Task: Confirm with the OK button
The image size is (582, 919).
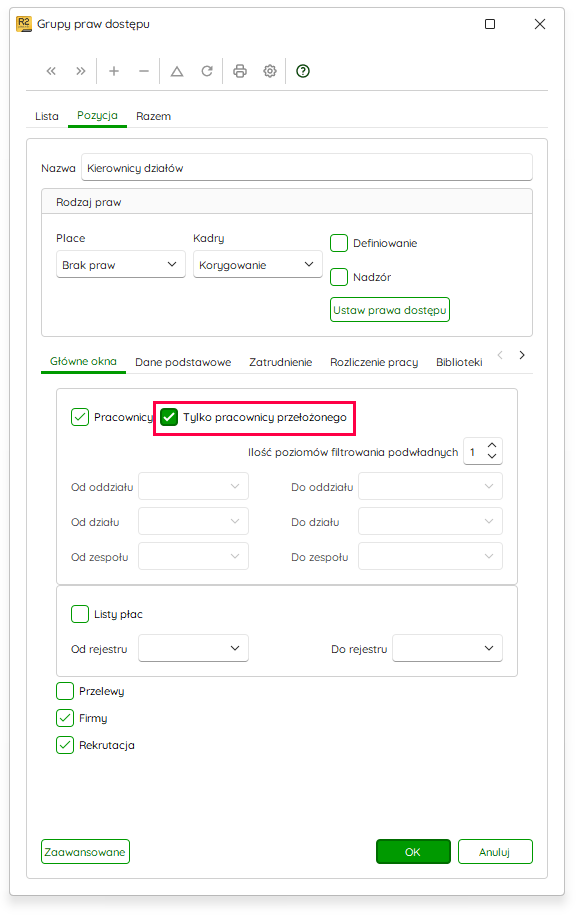Action: click(413, 852)
